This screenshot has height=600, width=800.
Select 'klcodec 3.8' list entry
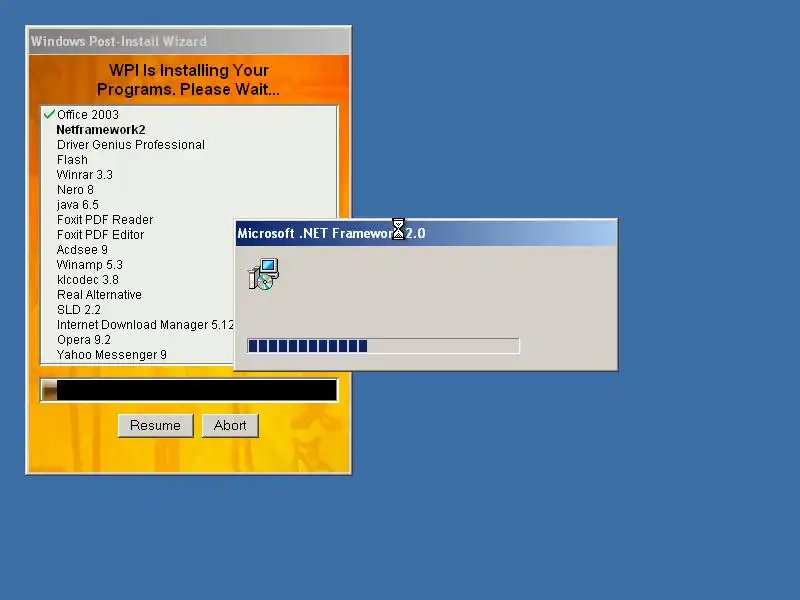(88, 280)
